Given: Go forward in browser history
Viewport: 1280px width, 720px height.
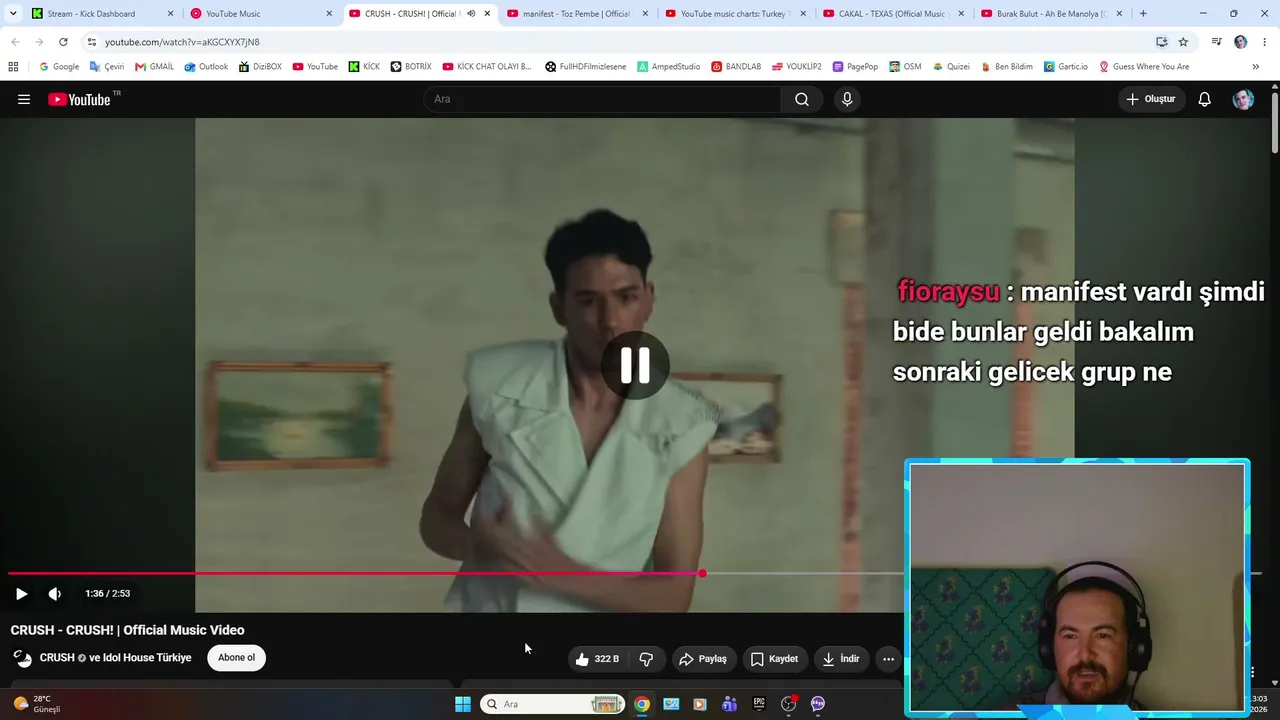Looking at the screenshot, I should pos(39,42).
